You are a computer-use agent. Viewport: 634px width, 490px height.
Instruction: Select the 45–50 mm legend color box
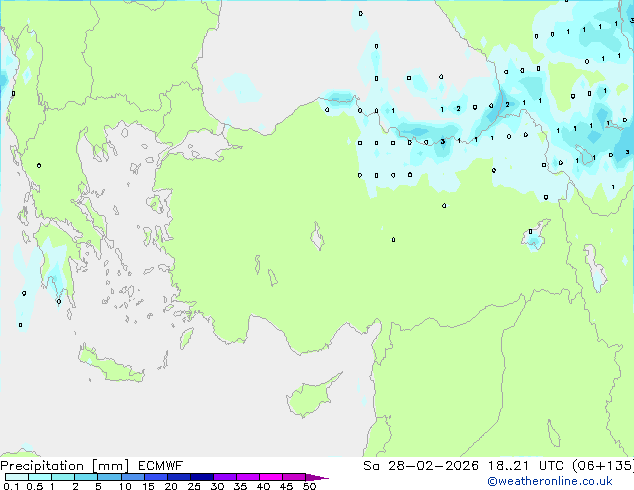click(294, 477)
